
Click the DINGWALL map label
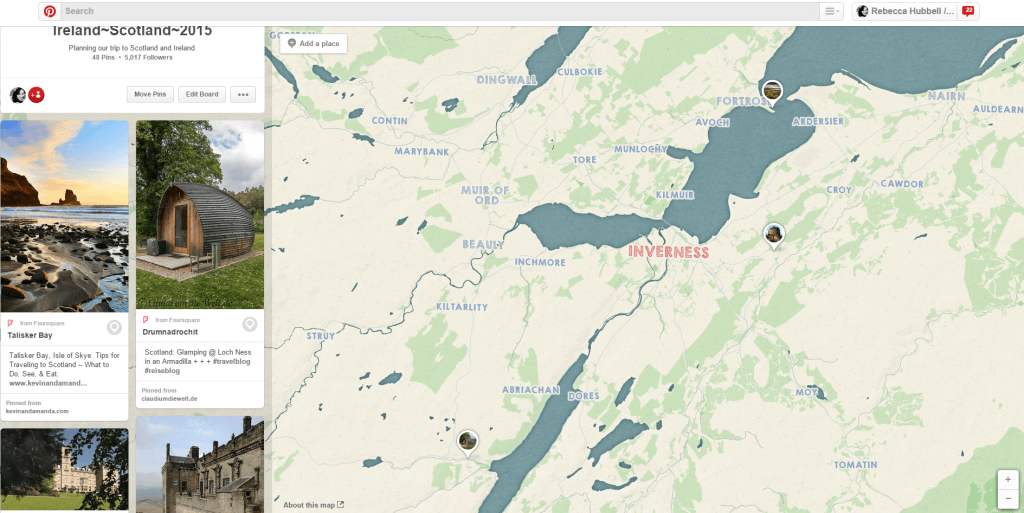tap(506, 80)
